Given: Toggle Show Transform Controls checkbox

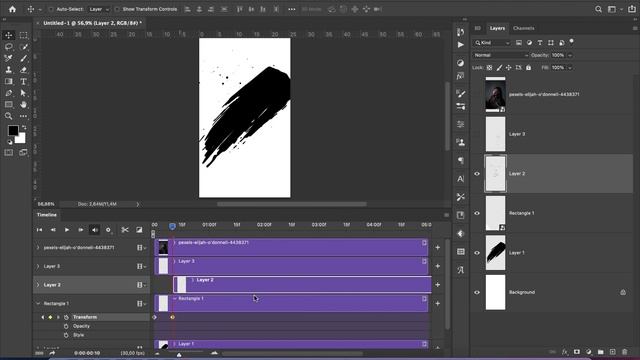Looking at the screenshot, I should (x=117, y=9).
